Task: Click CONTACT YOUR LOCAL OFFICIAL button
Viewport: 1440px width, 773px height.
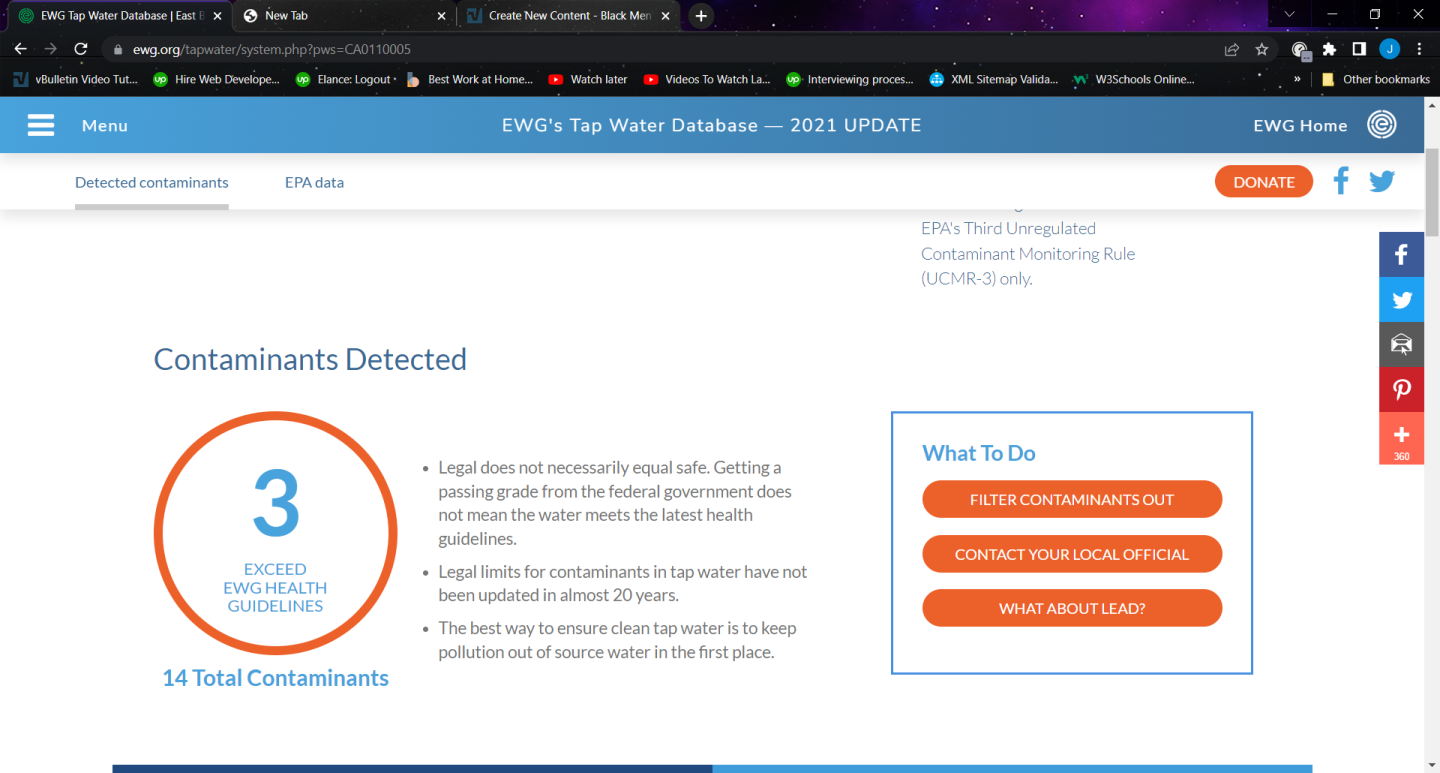Action: tap(1072, 554)
